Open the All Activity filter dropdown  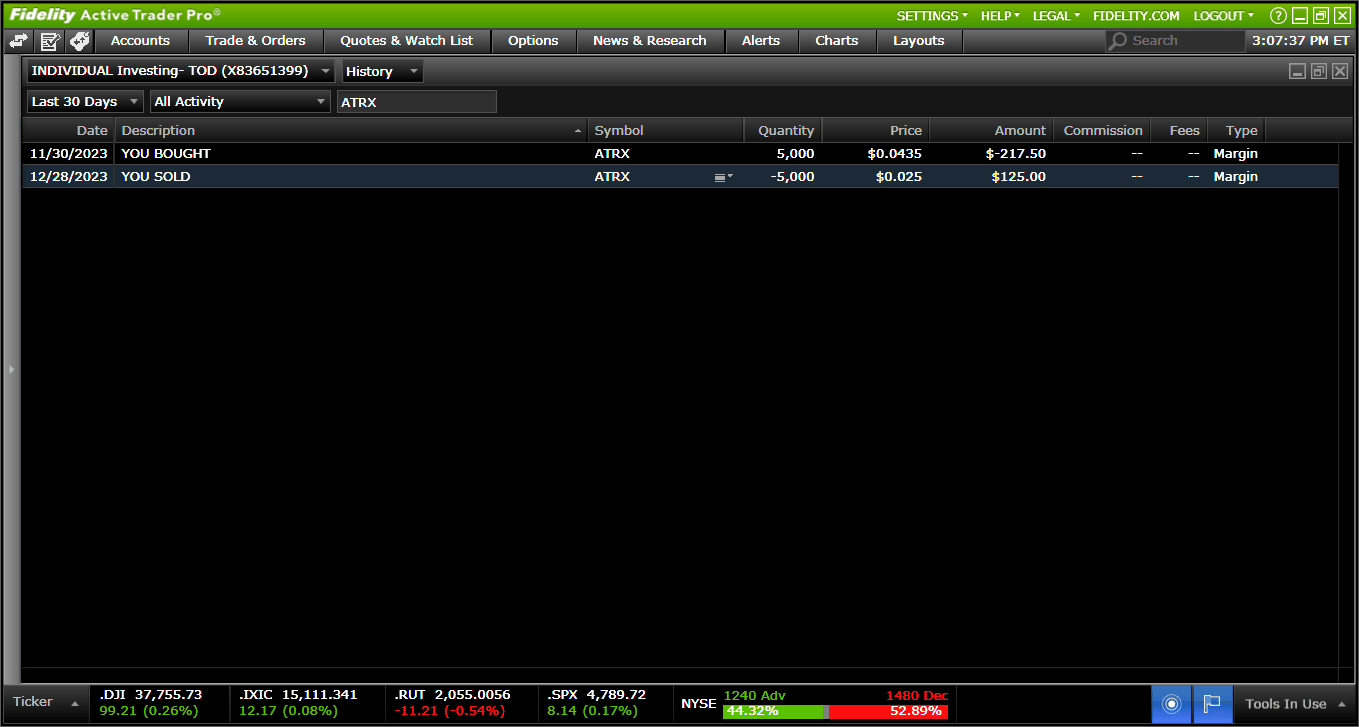240,102
